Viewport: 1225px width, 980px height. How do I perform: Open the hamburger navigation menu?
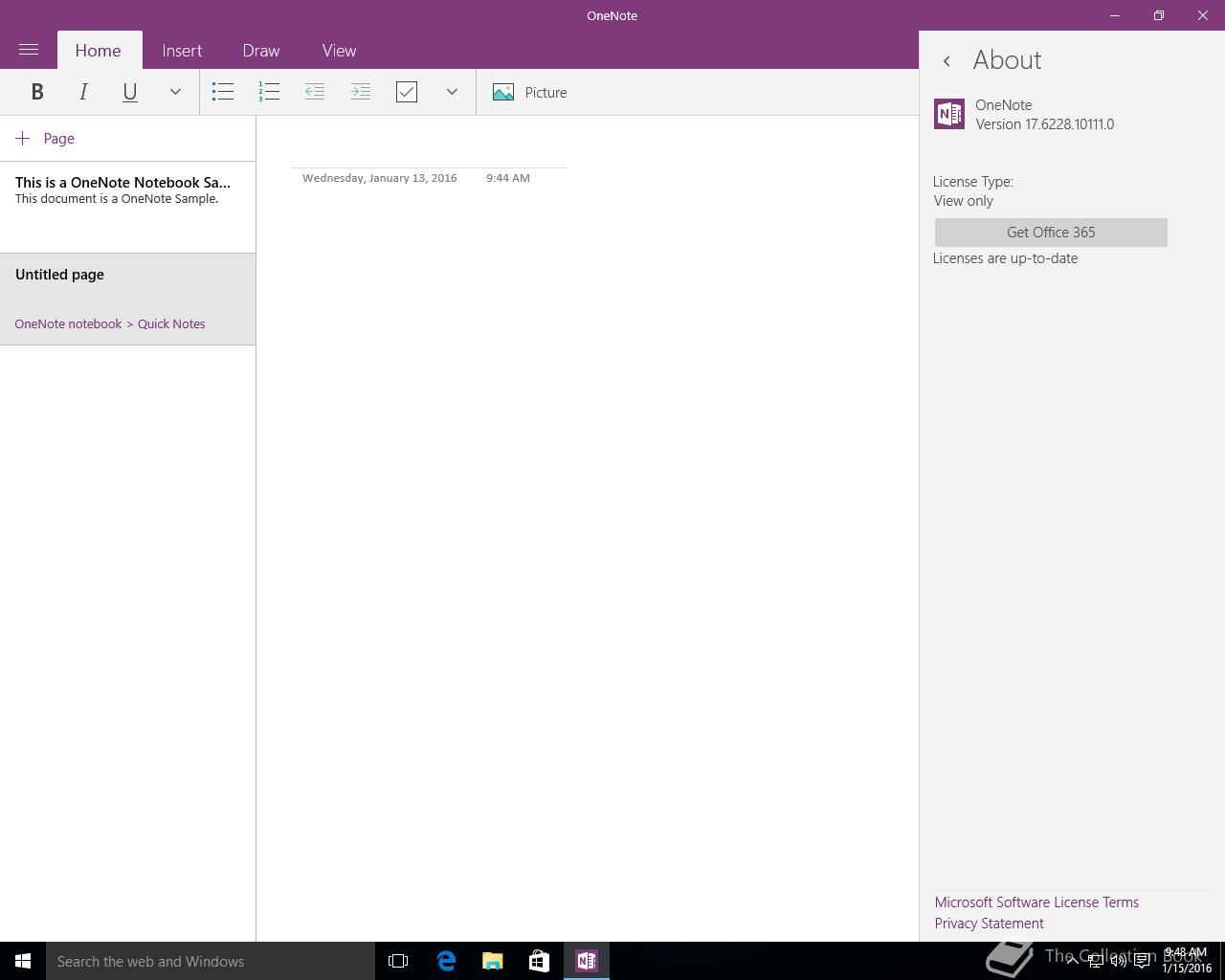pos(29,50)
